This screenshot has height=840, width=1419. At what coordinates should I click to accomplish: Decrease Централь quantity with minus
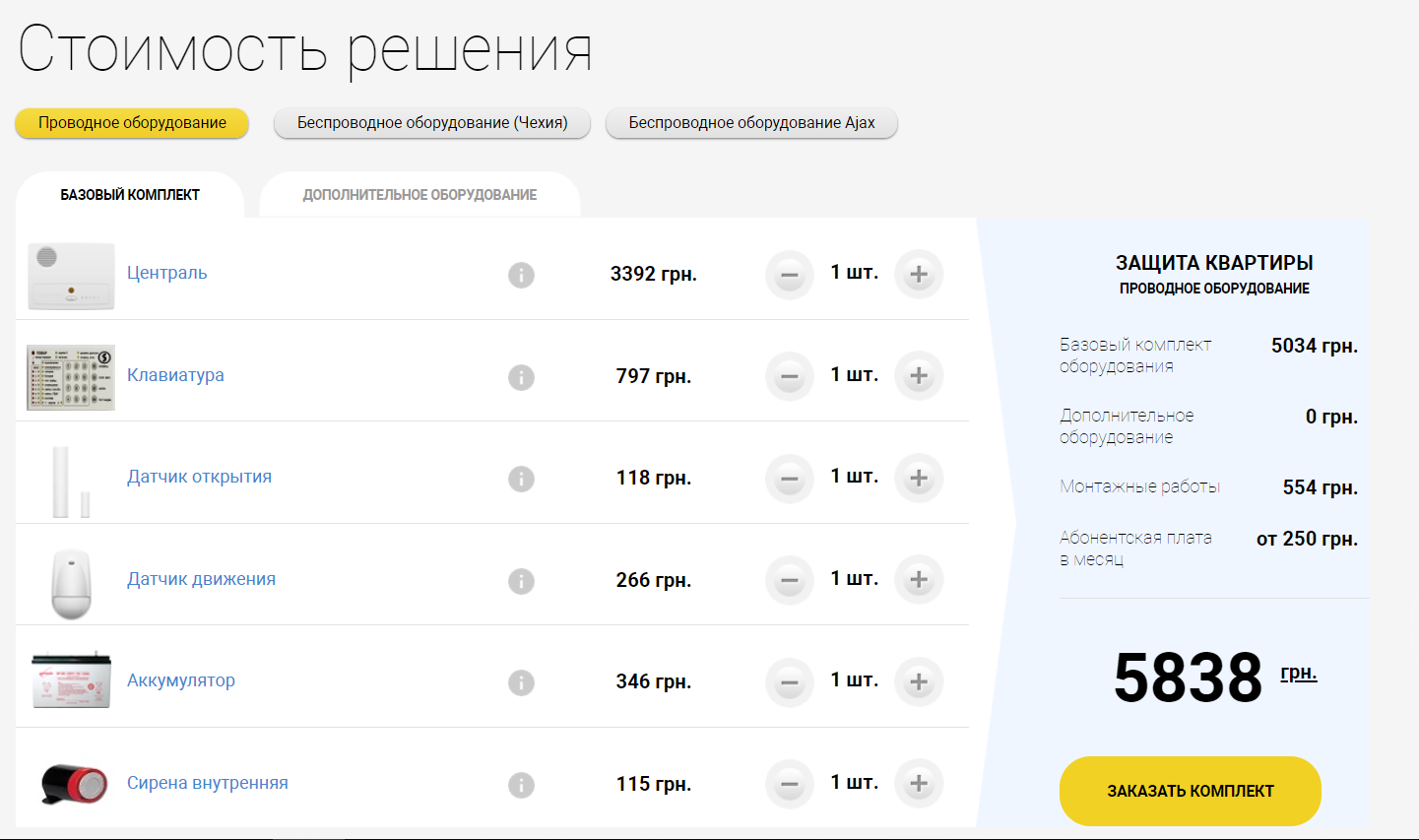click(x=790, y=275)
